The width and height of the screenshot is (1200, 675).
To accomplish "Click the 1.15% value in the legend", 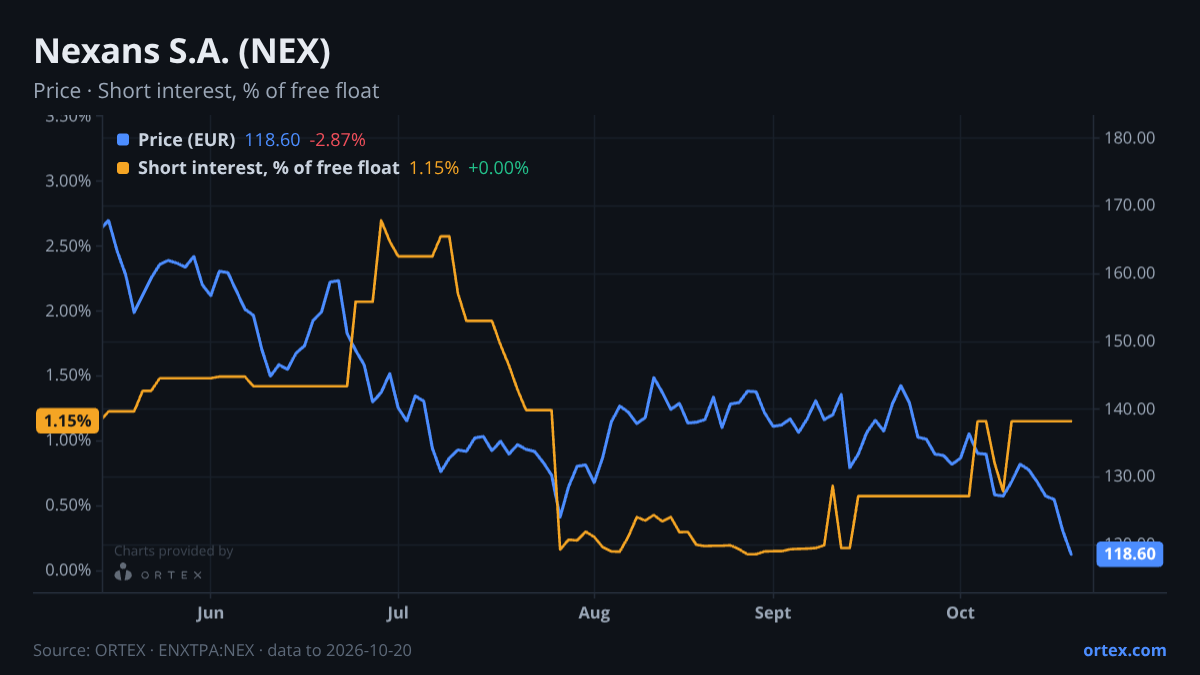I will pos(434,168).
